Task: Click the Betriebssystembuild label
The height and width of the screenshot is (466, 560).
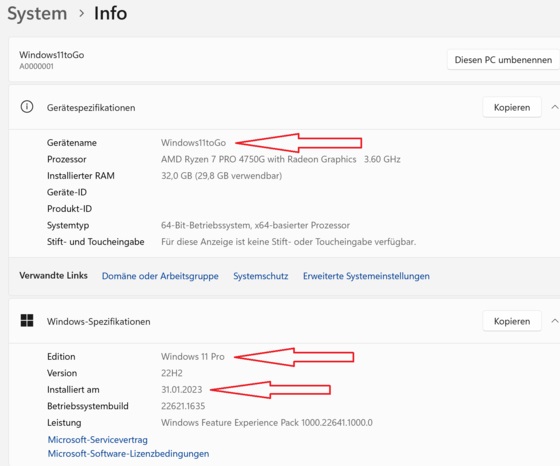Action: (x=88, y=406)
